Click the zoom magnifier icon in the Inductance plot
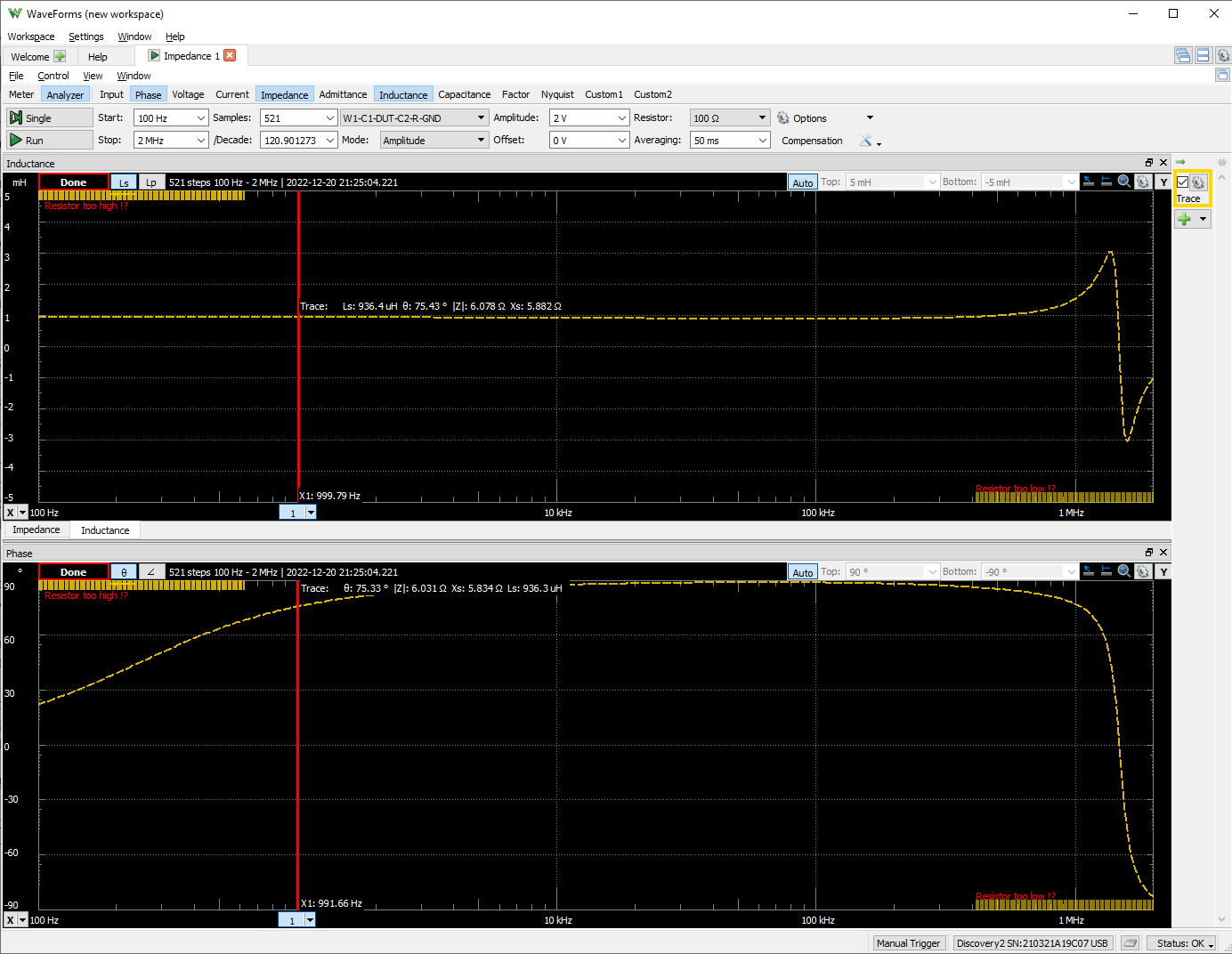 [x=1124, y=182]
